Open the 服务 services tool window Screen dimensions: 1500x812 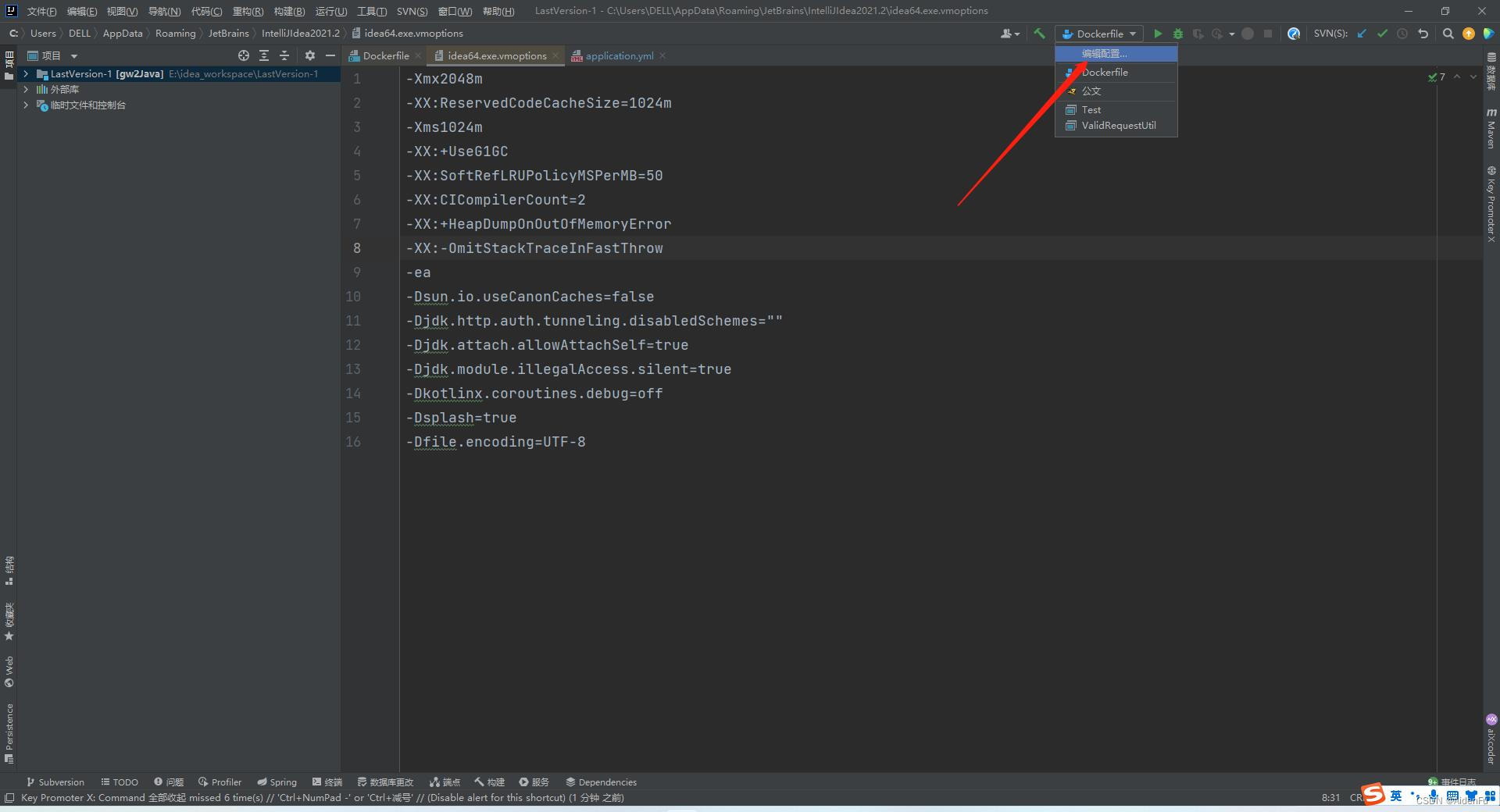[534, 782]
